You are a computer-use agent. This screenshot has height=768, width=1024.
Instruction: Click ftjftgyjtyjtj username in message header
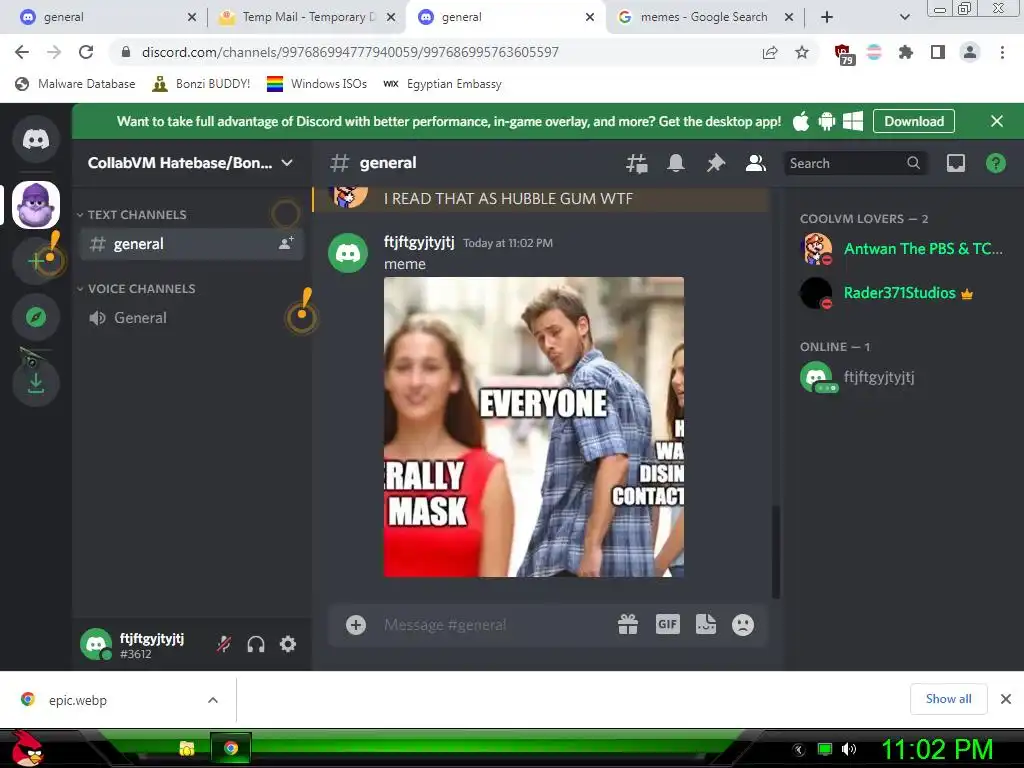point(419,242)
